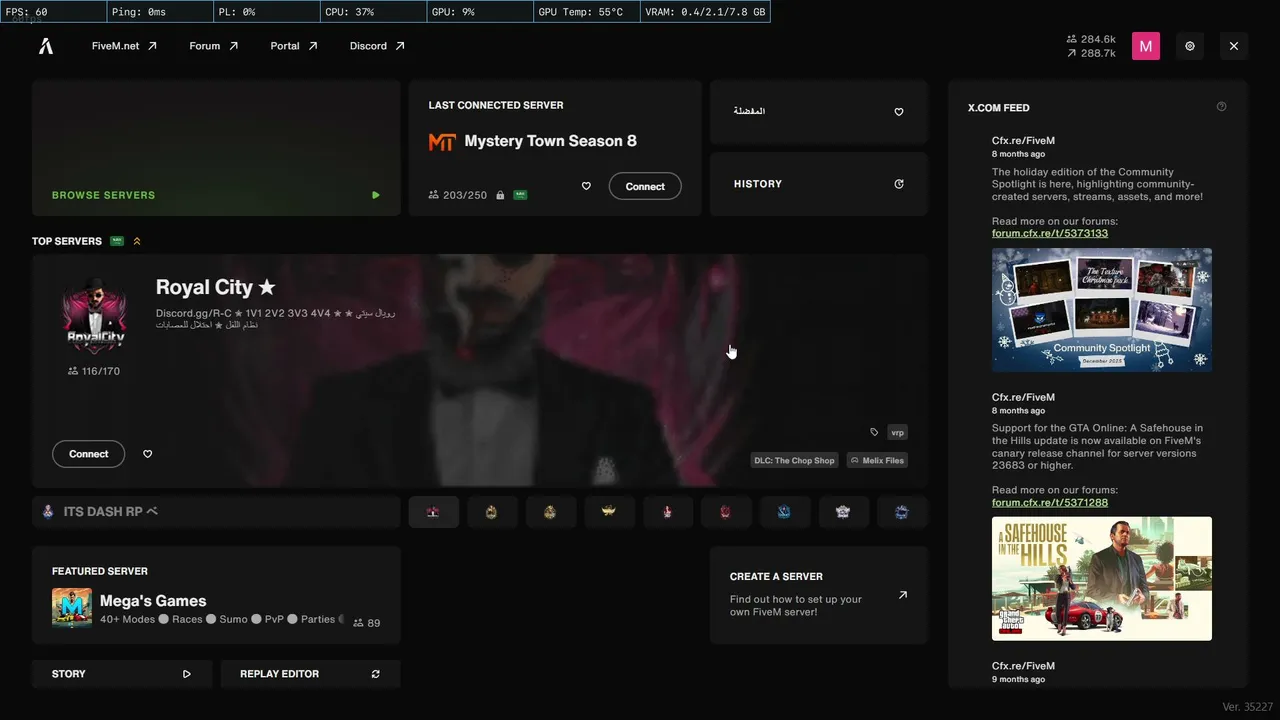Open the Replay Editor
This screenshot has width=1280, height=720.
pos(310,674)
